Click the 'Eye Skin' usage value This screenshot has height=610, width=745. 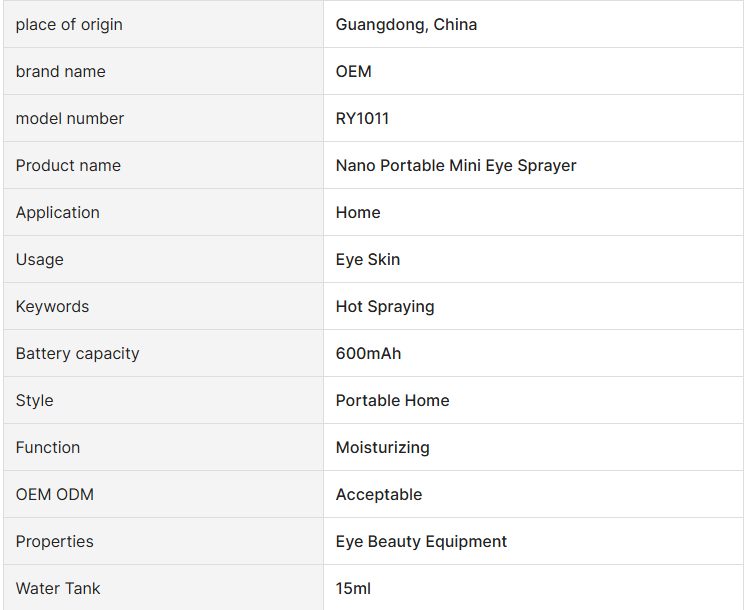click(x=368, y=259)
